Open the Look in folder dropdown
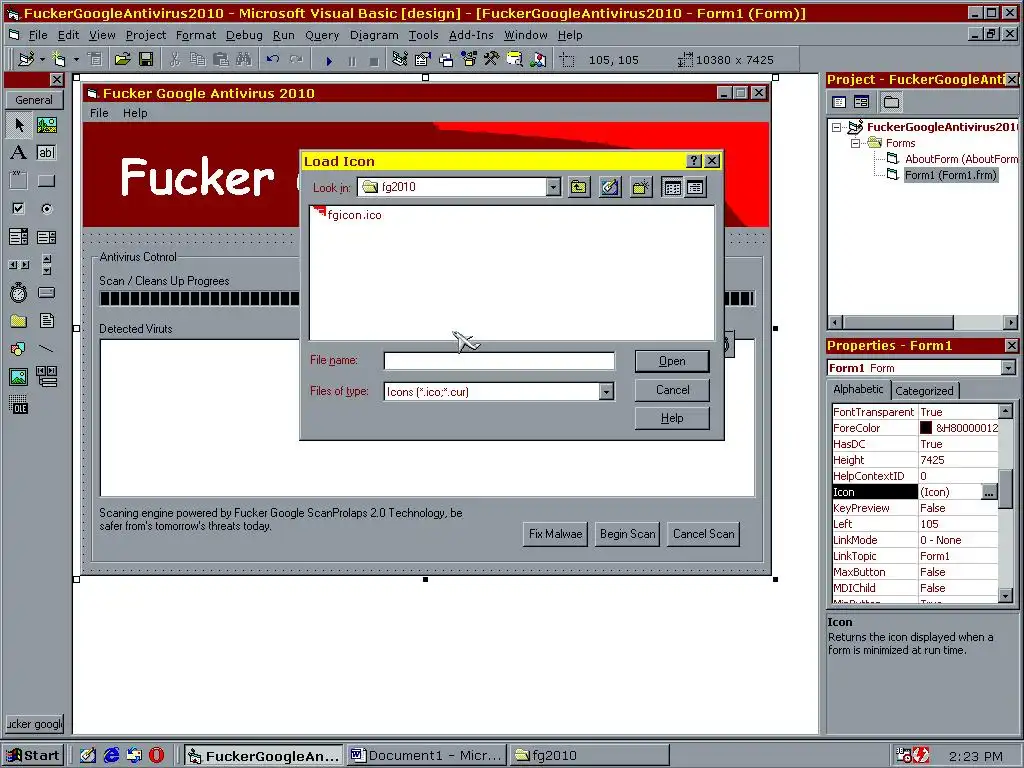The height and width of the screenshot is (768, 1024). pyautogui.click(x=553, y=187)
